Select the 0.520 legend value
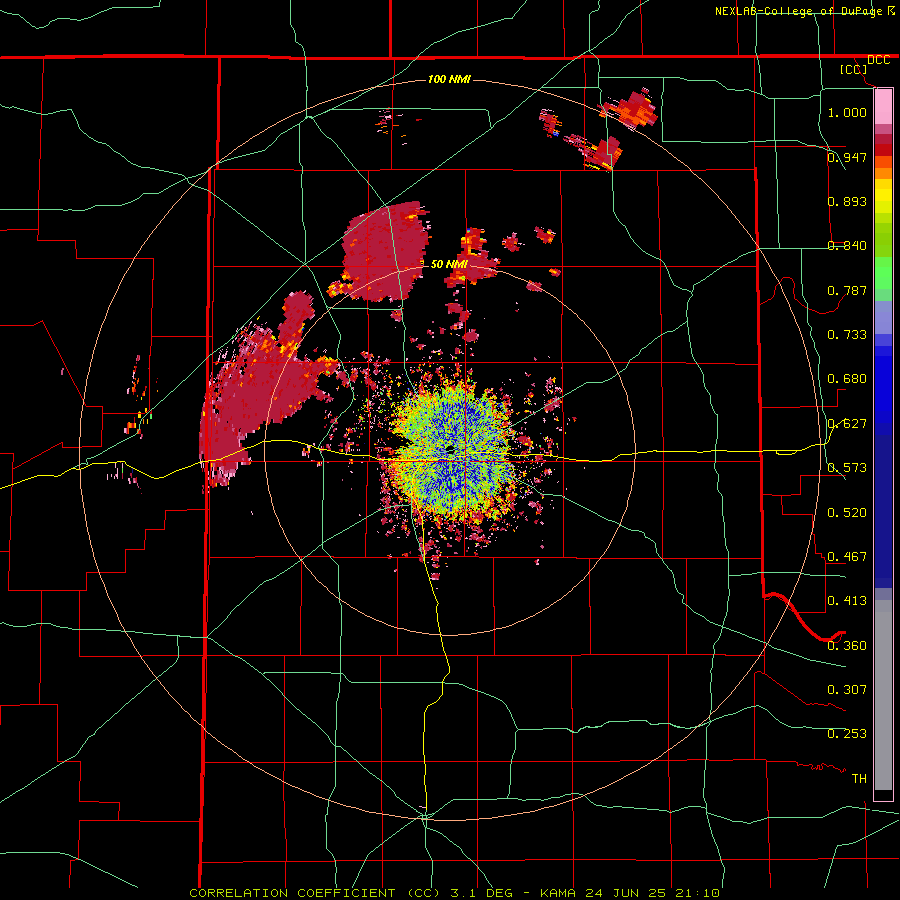The image size is (900, 900). 847,512
